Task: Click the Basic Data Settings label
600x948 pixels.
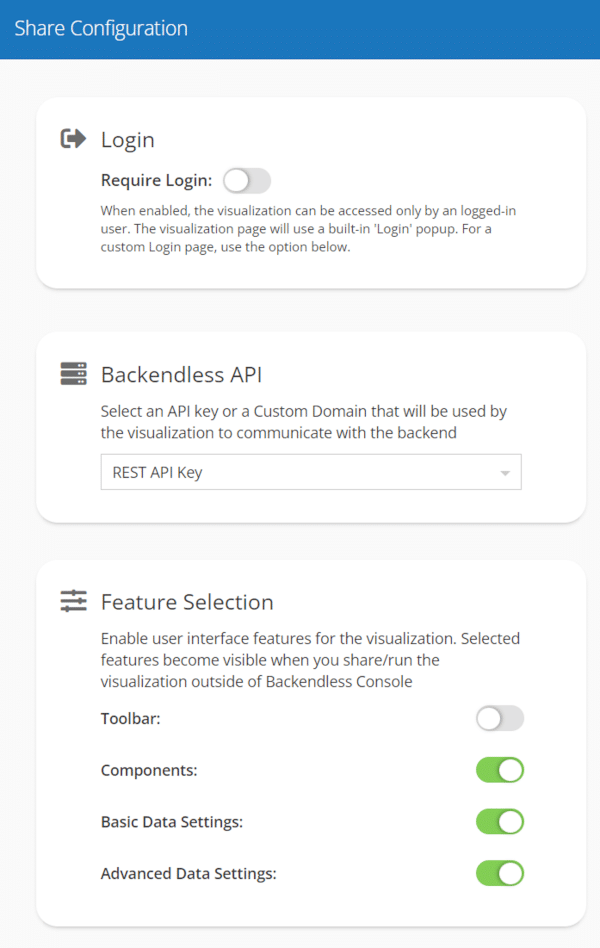Action: coord(172,822)
